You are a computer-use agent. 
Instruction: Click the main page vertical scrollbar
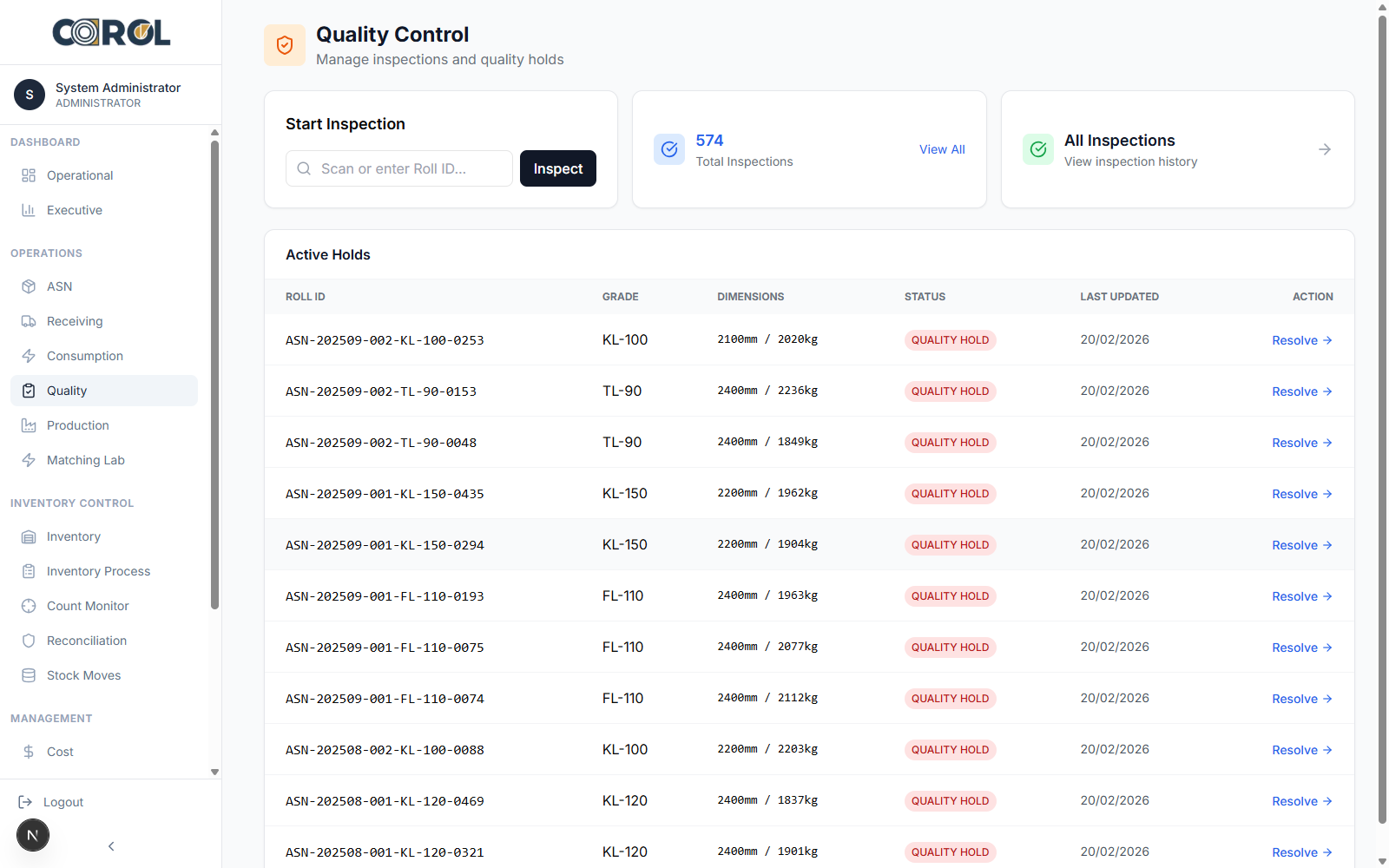(1382, 417)
